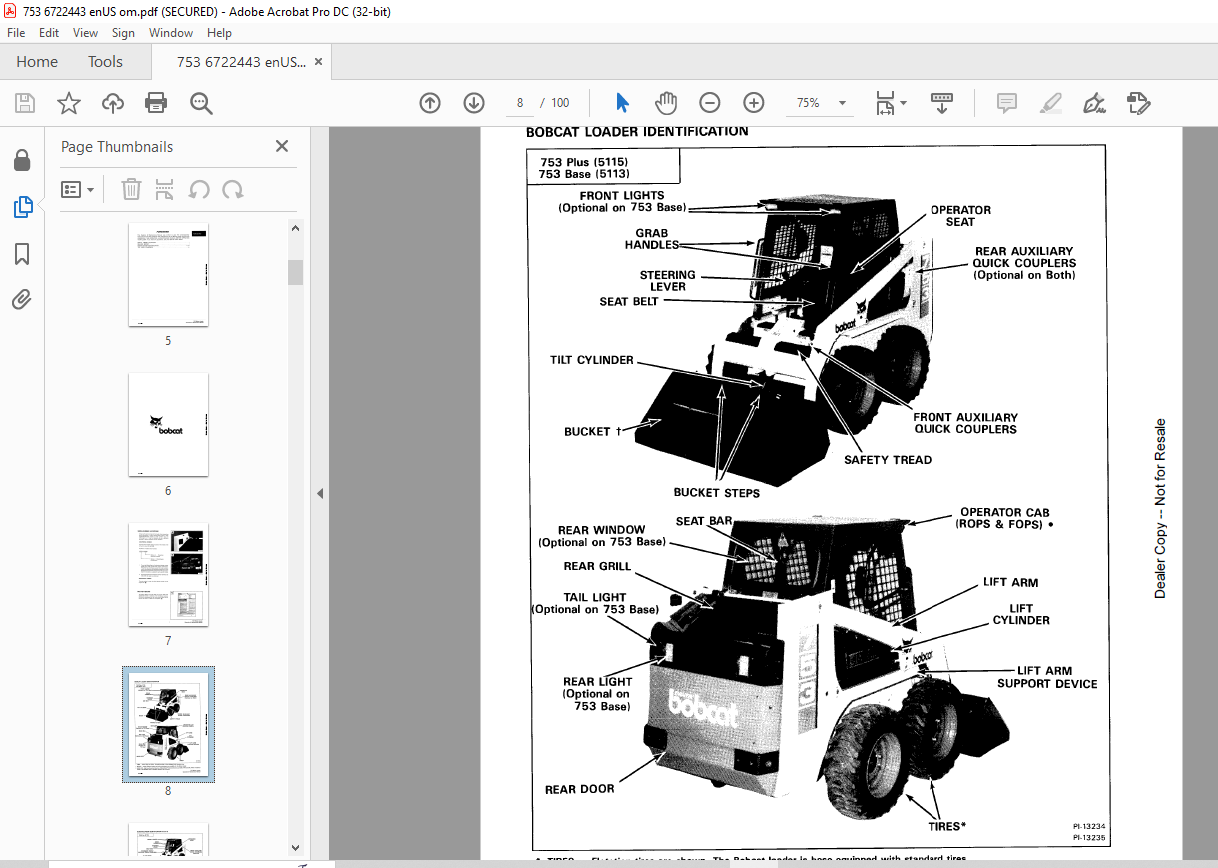Viewport: 1218px width, 868px height.
Task: Select the Highlight text tool
Action: pyautogui.click(x=1050, y=103)
